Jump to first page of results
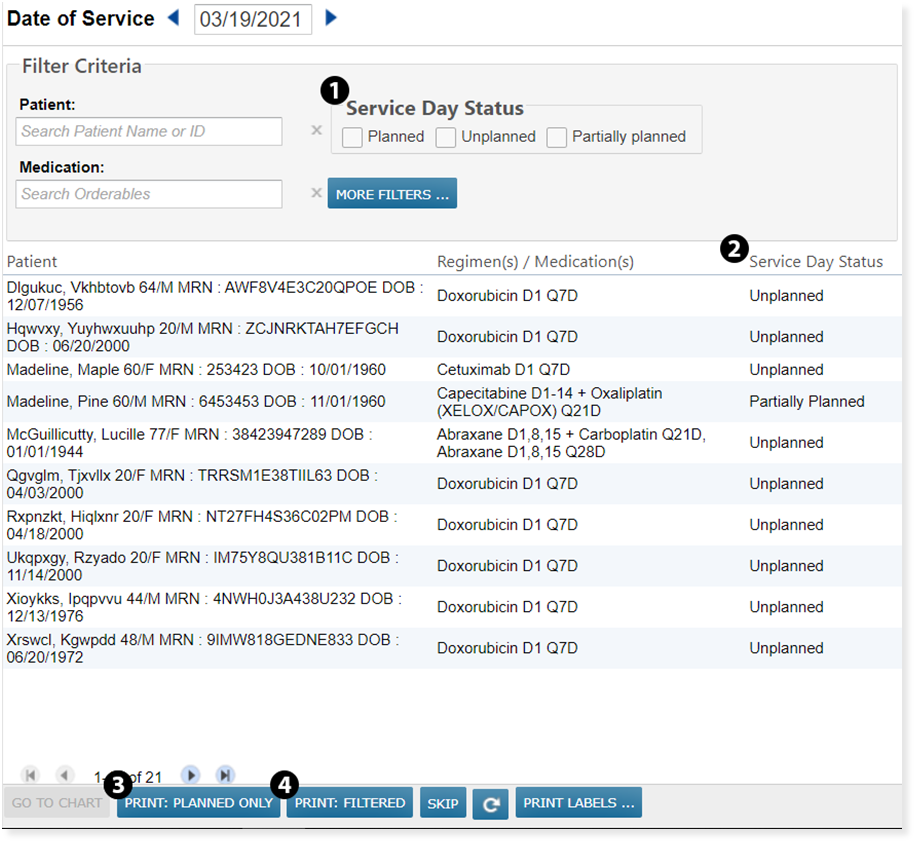915x841 pixels. pyautogui.click(x=30, y=775)
